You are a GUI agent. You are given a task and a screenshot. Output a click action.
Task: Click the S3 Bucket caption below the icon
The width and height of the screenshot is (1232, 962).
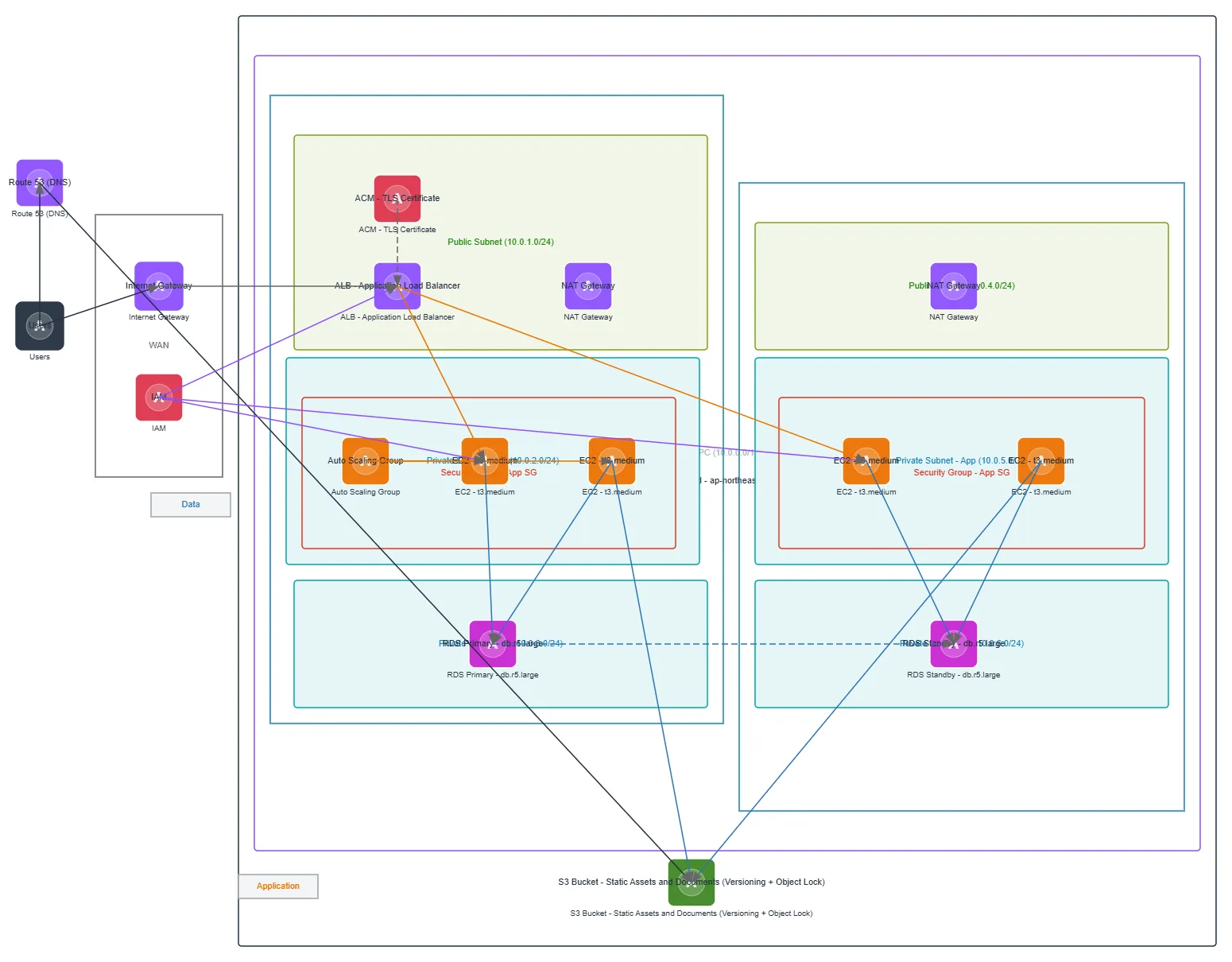pos(692,914)
